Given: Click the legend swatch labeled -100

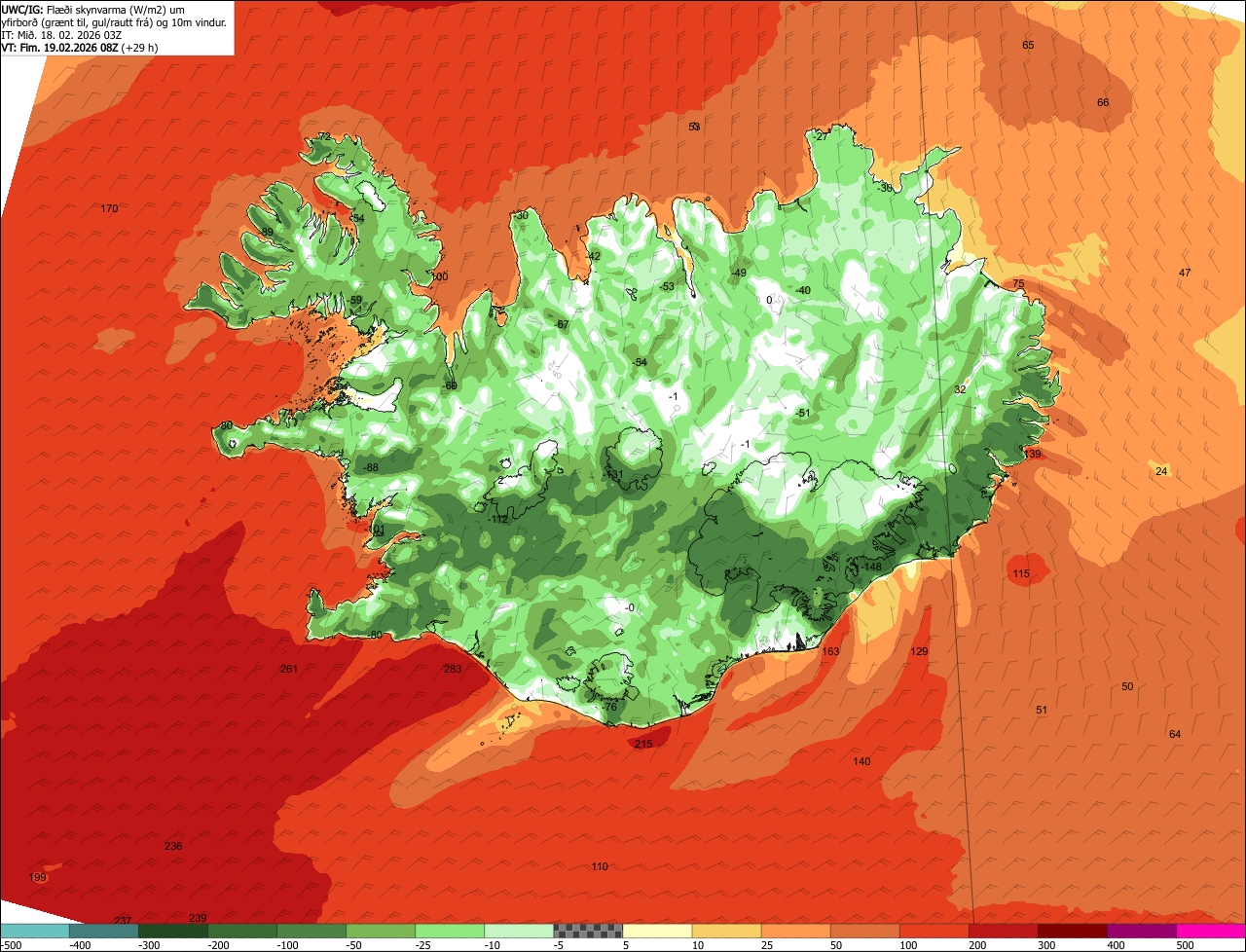Looking at the screenshot, I should [311, 931].
